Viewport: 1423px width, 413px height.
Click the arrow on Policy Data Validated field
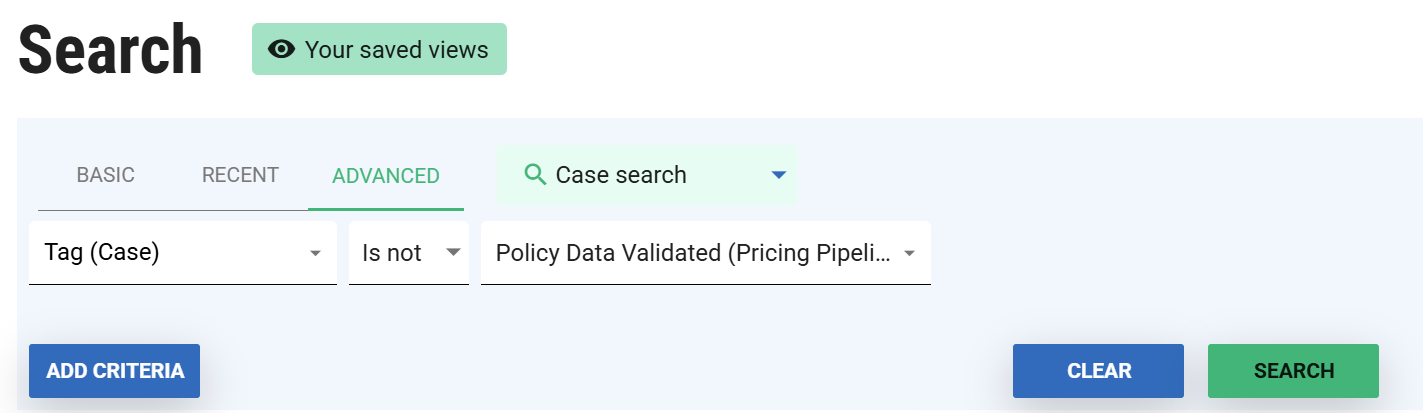(x=909, y=253)
